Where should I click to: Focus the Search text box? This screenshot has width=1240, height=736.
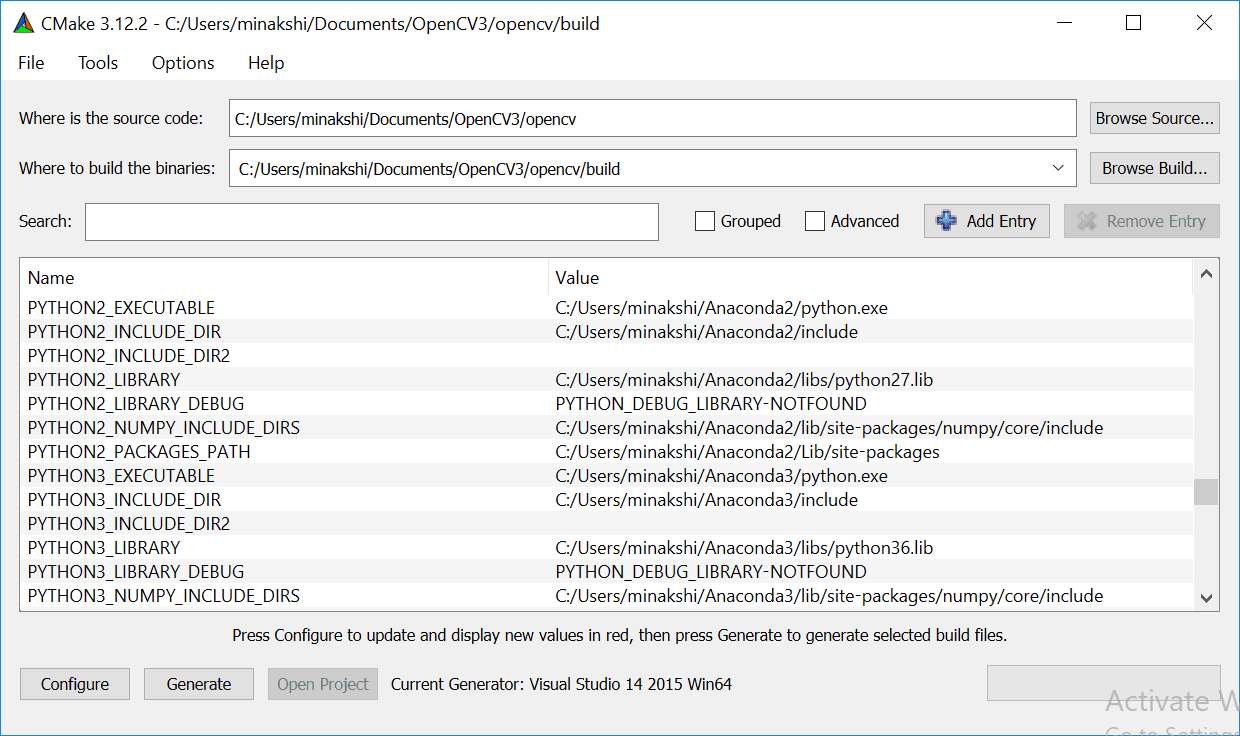pyautogui.click(x=372, y=222)
